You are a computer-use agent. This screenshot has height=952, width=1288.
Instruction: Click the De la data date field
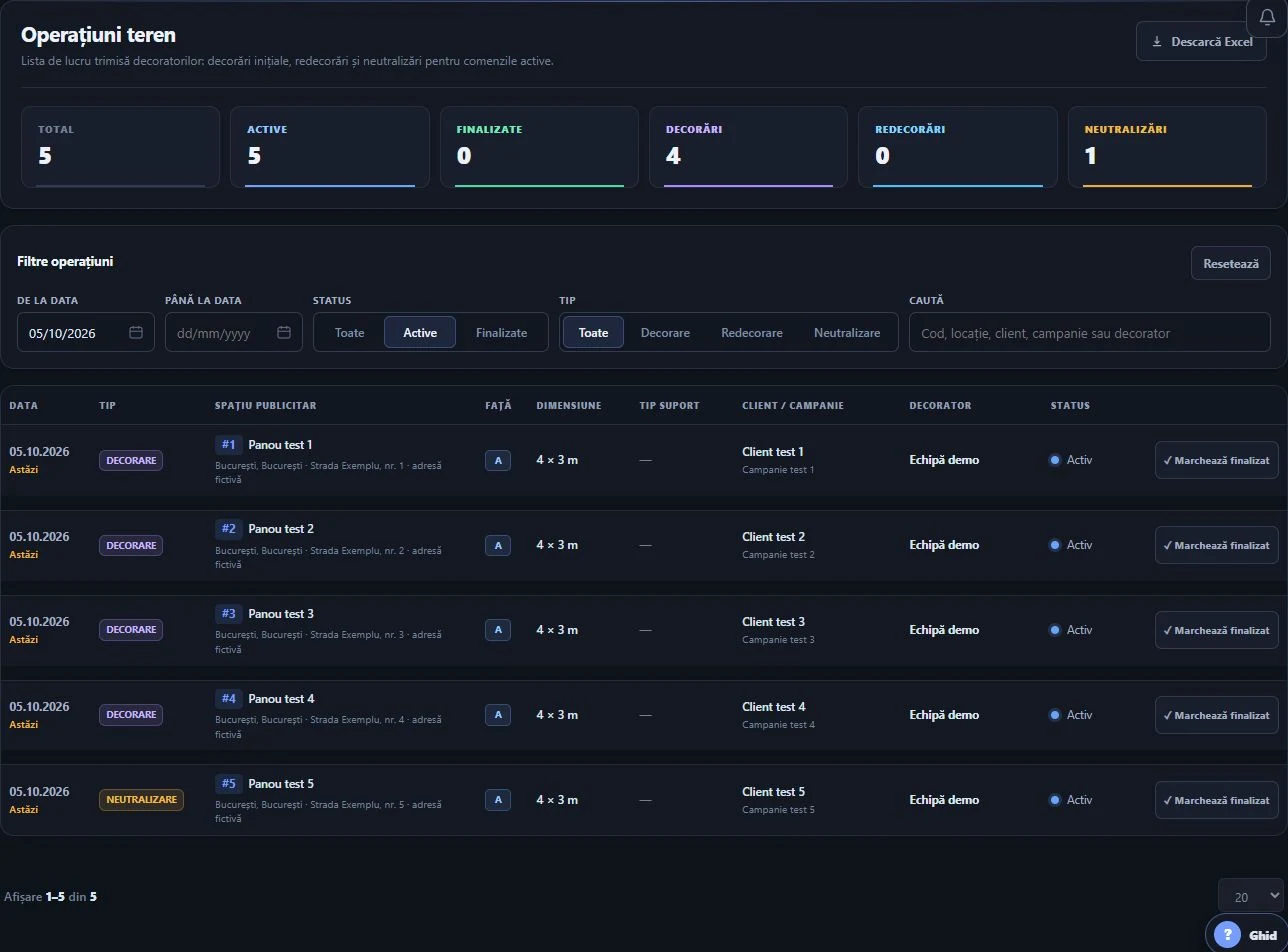(x=86, y=332)
